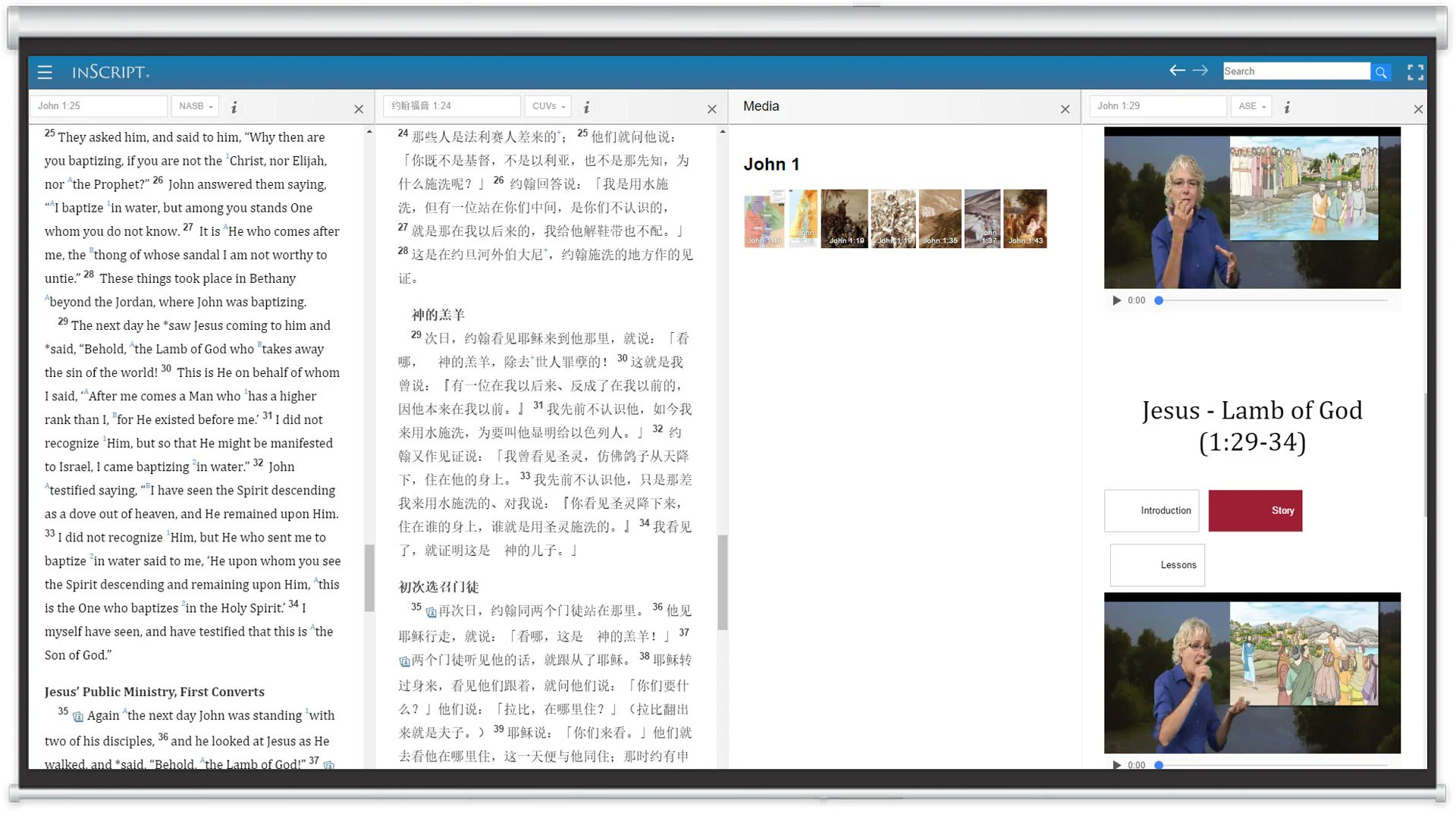Expand the ASE version dropdown
Screen dimensions: 1456x819
[x=1251, y=106]
